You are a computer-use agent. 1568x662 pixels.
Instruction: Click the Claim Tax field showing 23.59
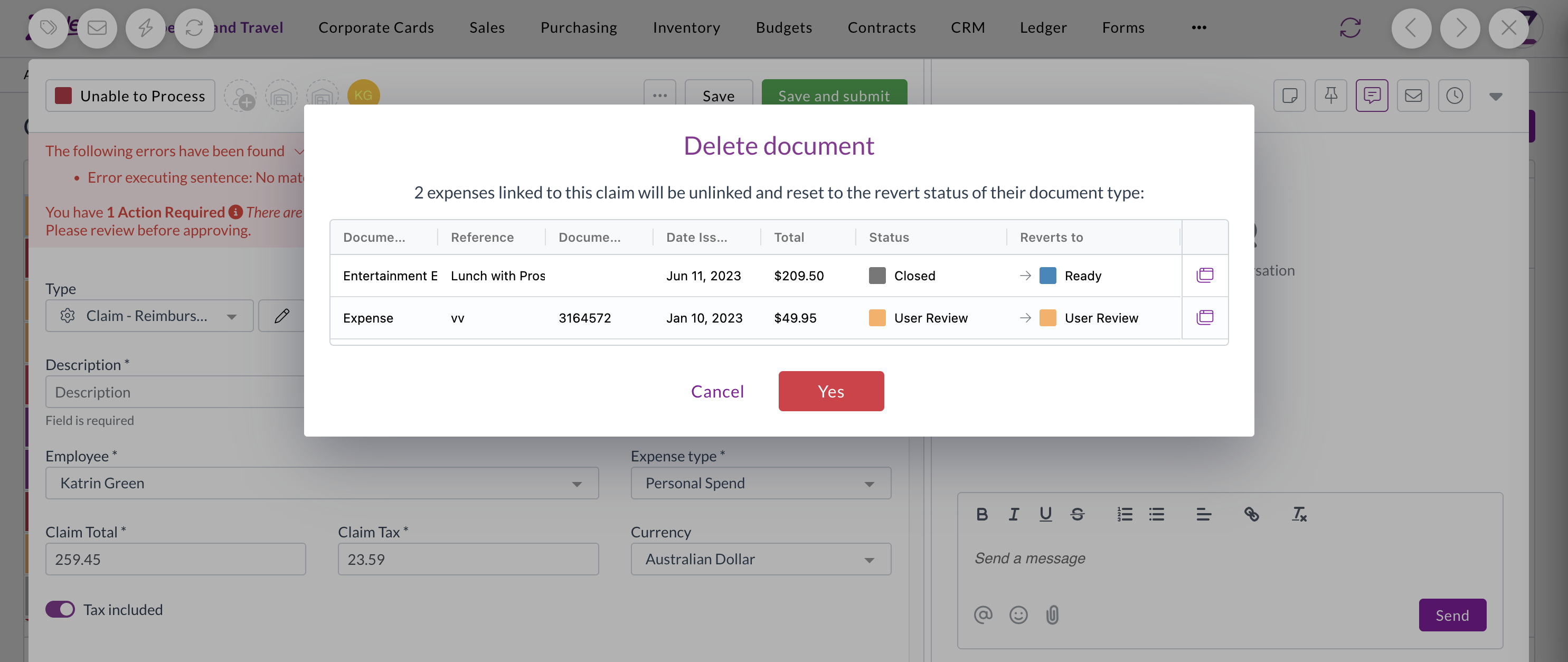[x=468, y=559]
